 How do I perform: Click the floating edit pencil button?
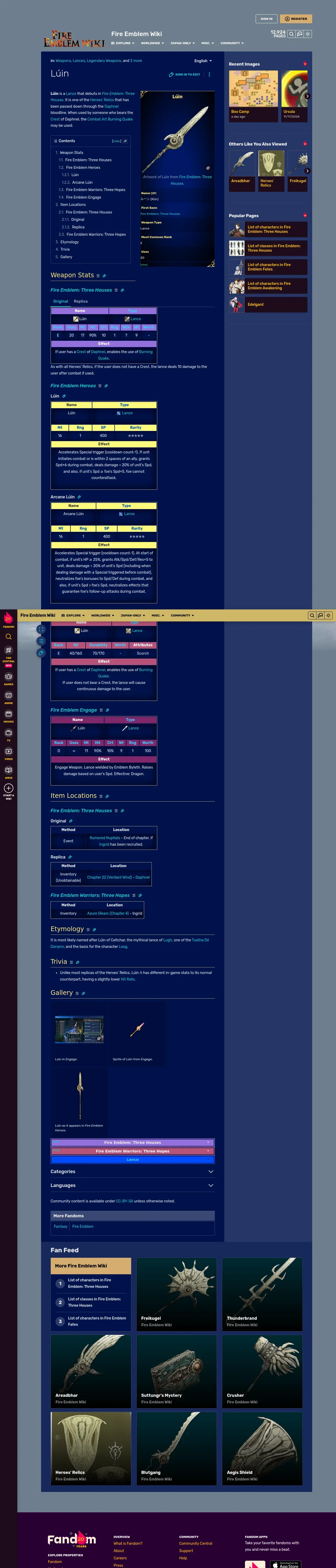pos(41,653)
